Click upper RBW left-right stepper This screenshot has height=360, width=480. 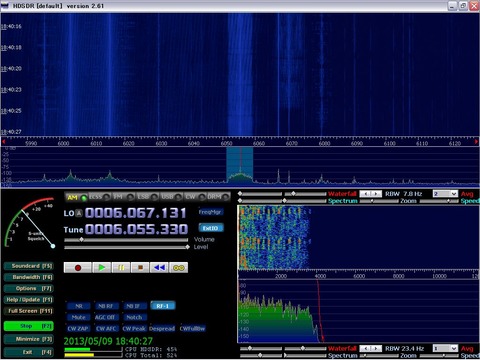click(371, 194)
